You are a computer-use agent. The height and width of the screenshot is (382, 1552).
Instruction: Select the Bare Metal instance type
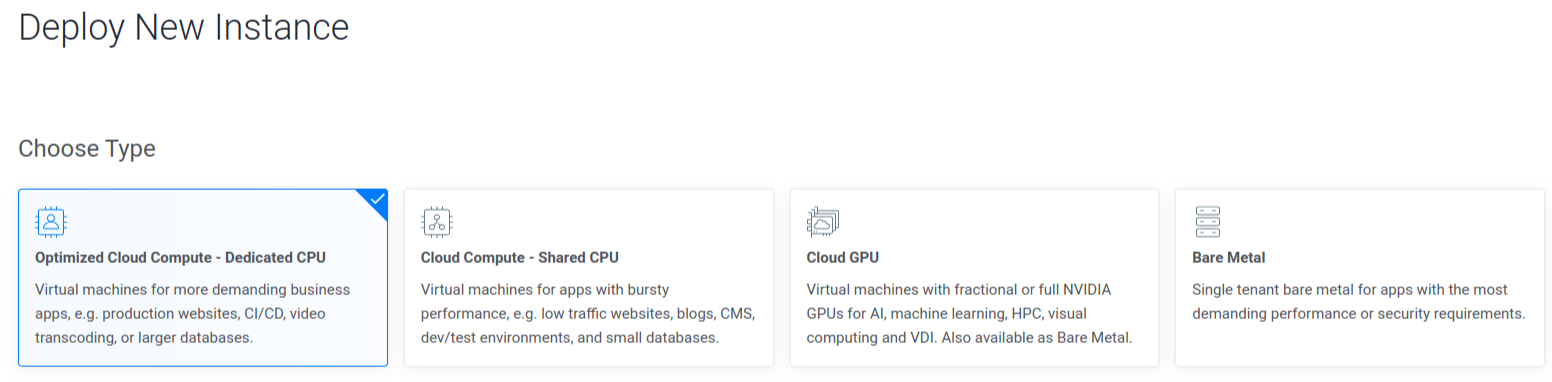tap(1360, 278)
